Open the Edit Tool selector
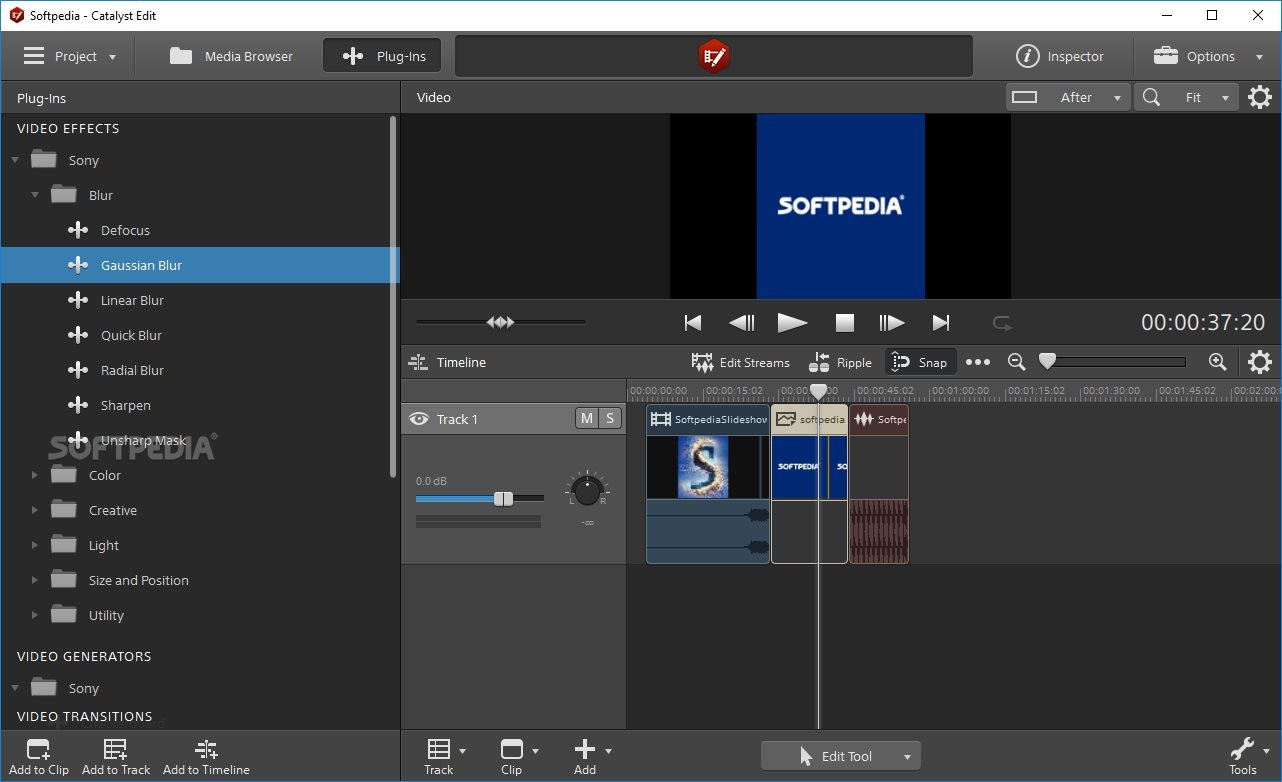 click(841, 756)
